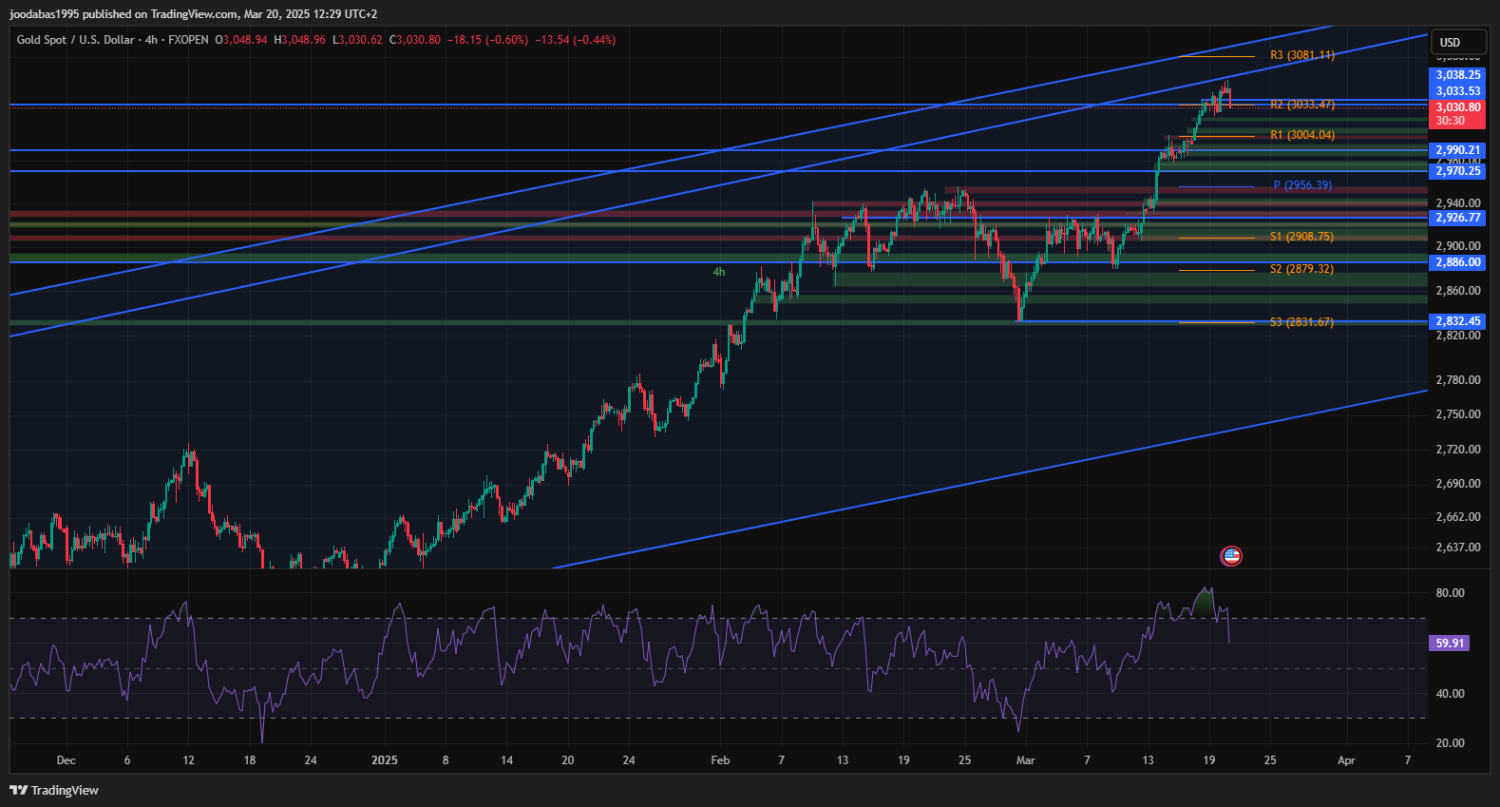Click the 2,832.45 price axis tag
The width and height of the screenshot is (1500, 807).
click(1457, 321)
